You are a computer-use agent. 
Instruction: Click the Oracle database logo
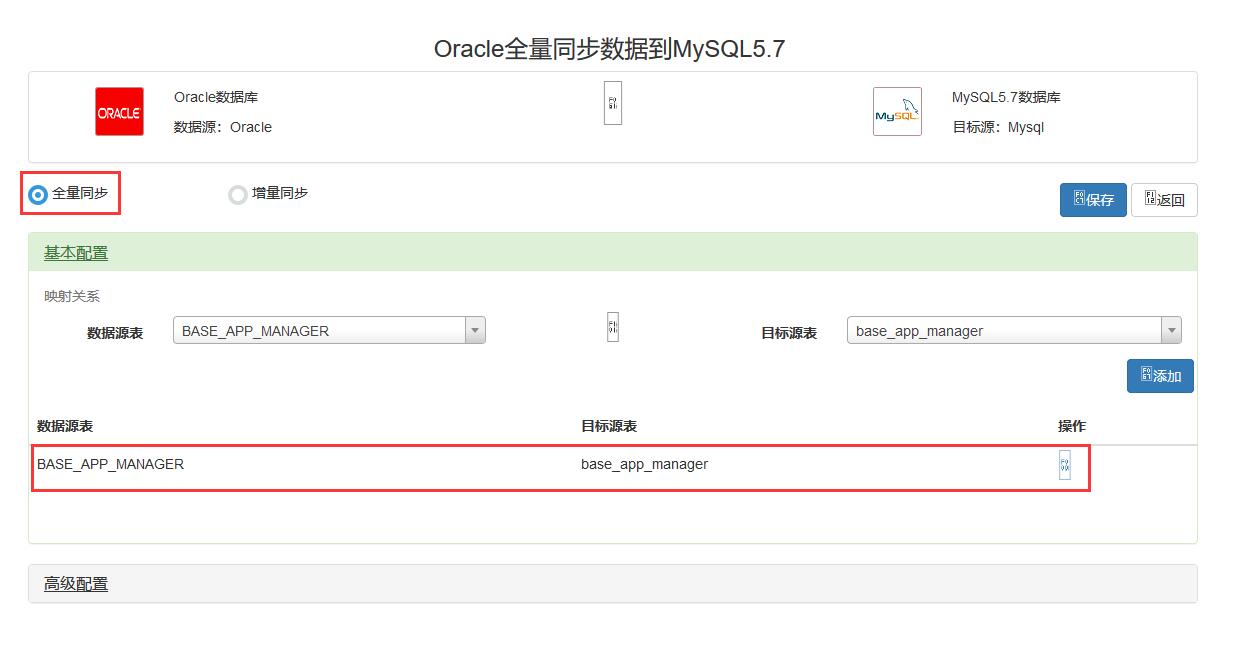(119, 112)
